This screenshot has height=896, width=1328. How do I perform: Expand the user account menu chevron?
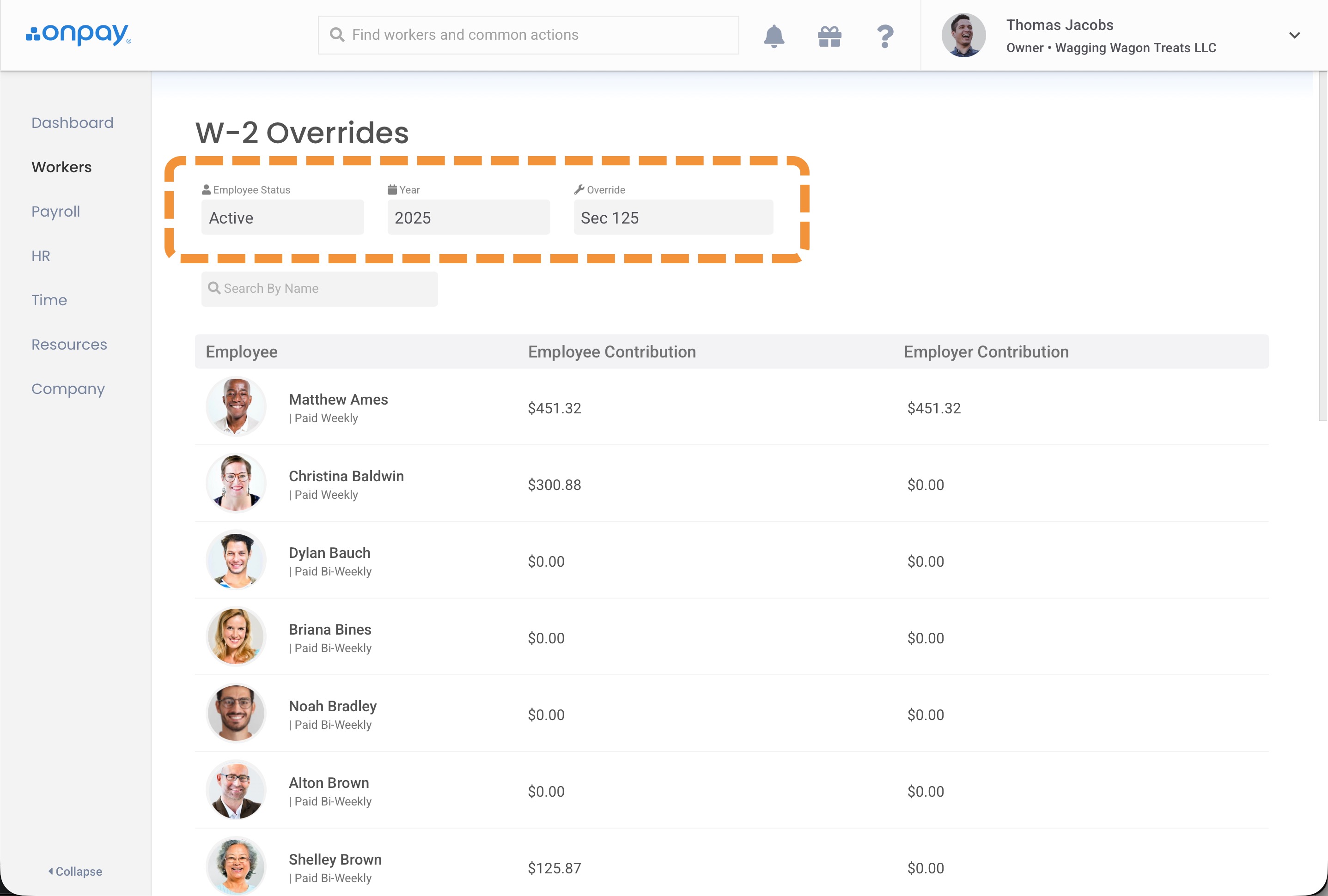pyautogui.click(x=1294, y=36)
